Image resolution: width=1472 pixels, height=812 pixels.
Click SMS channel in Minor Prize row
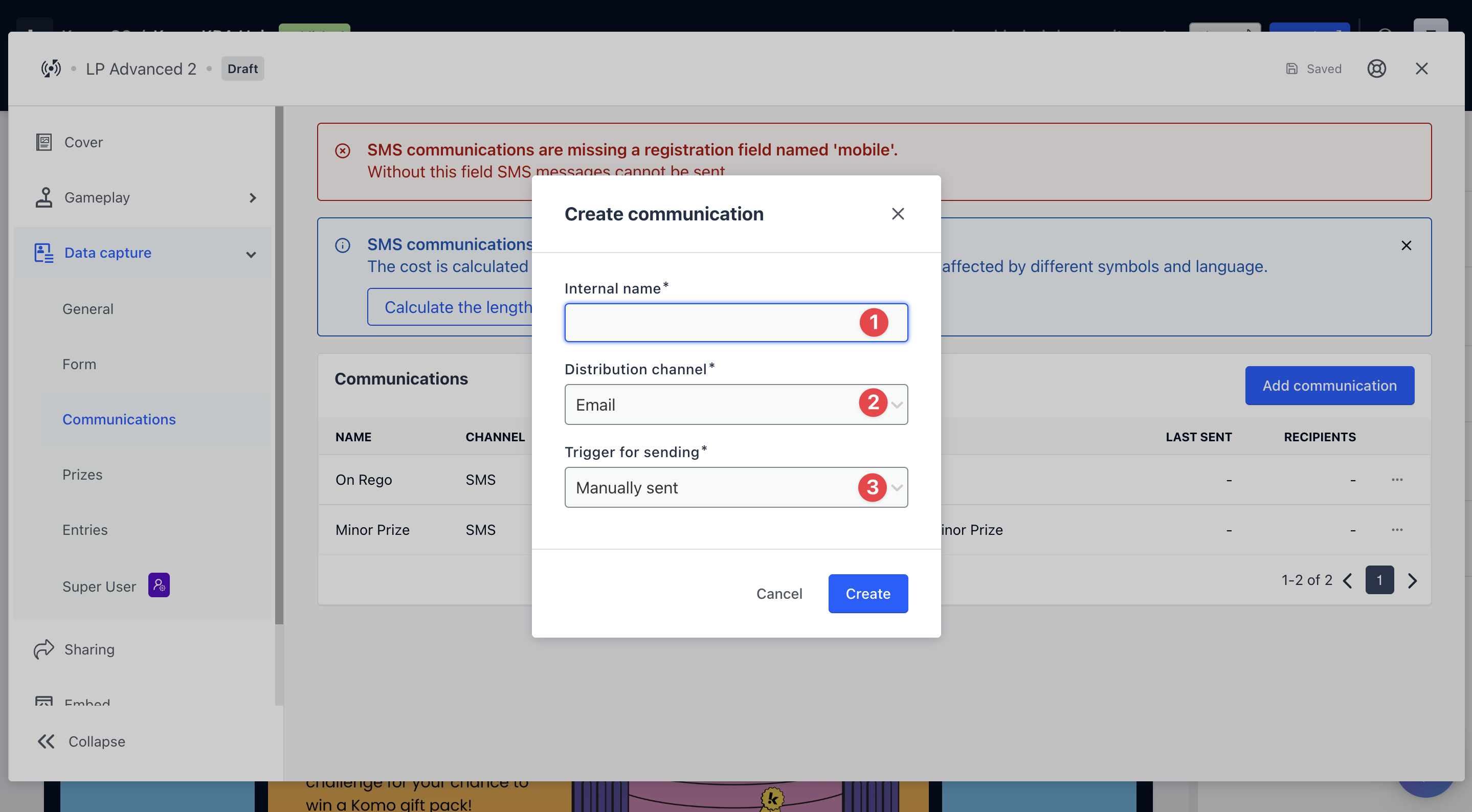point(481,530)
